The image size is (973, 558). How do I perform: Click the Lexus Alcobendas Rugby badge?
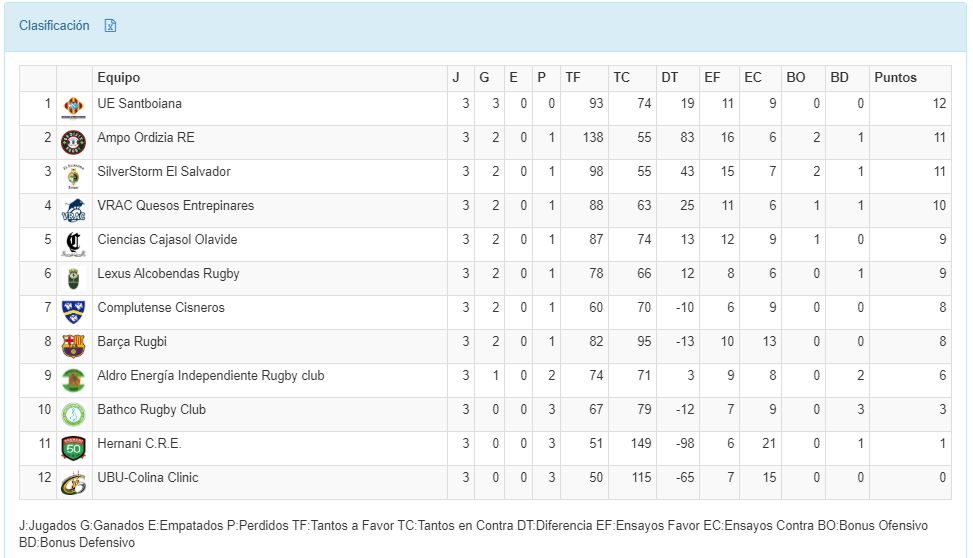coord(73,277)
